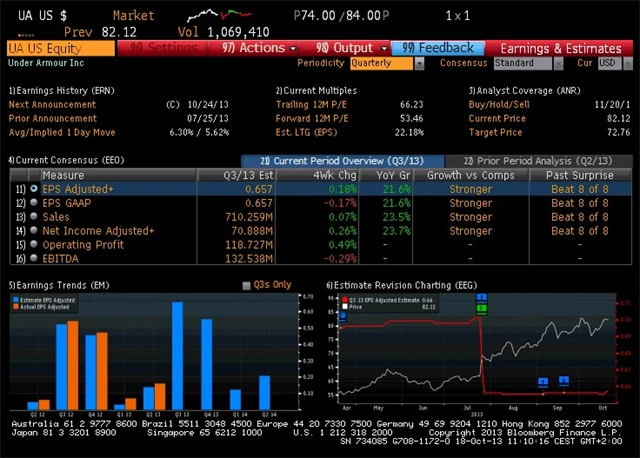Select the EPS Adjusted+ radio button

[35, 188]
